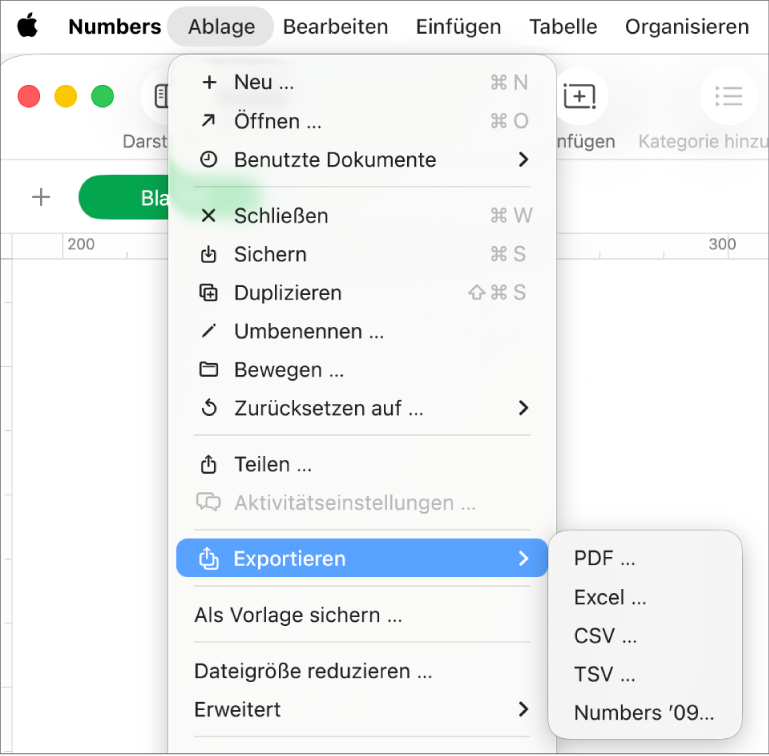The width and height of the screenshot is (769, 756).
Task: Close the window with the red button
Action: 28,96
